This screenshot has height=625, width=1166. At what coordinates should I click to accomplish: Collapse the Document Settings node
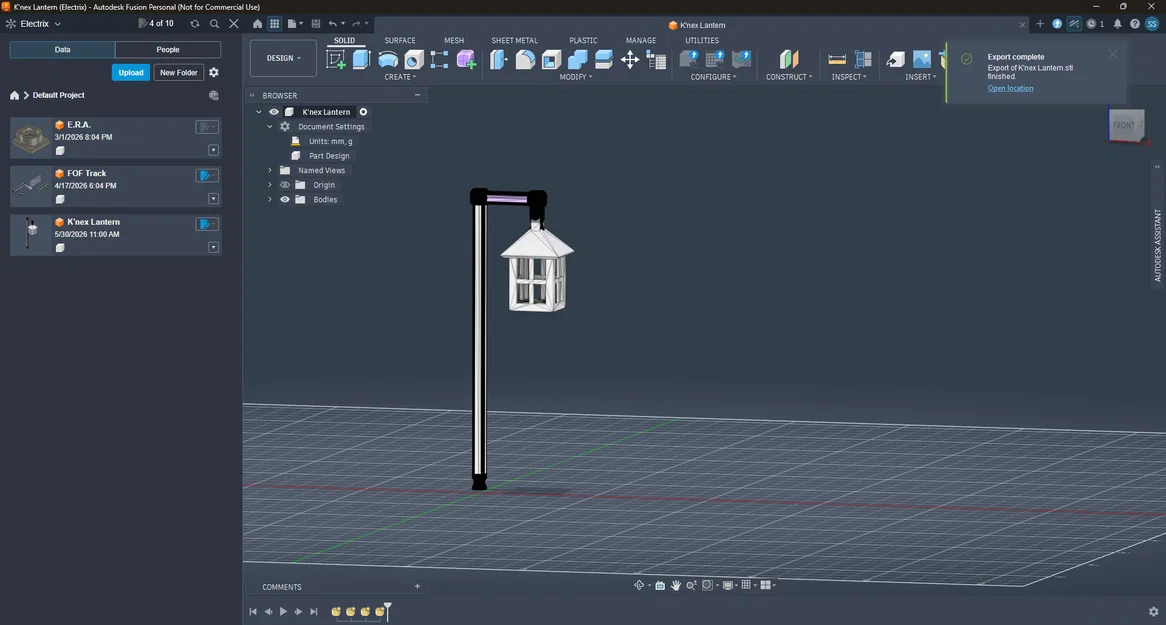(270, 126)
